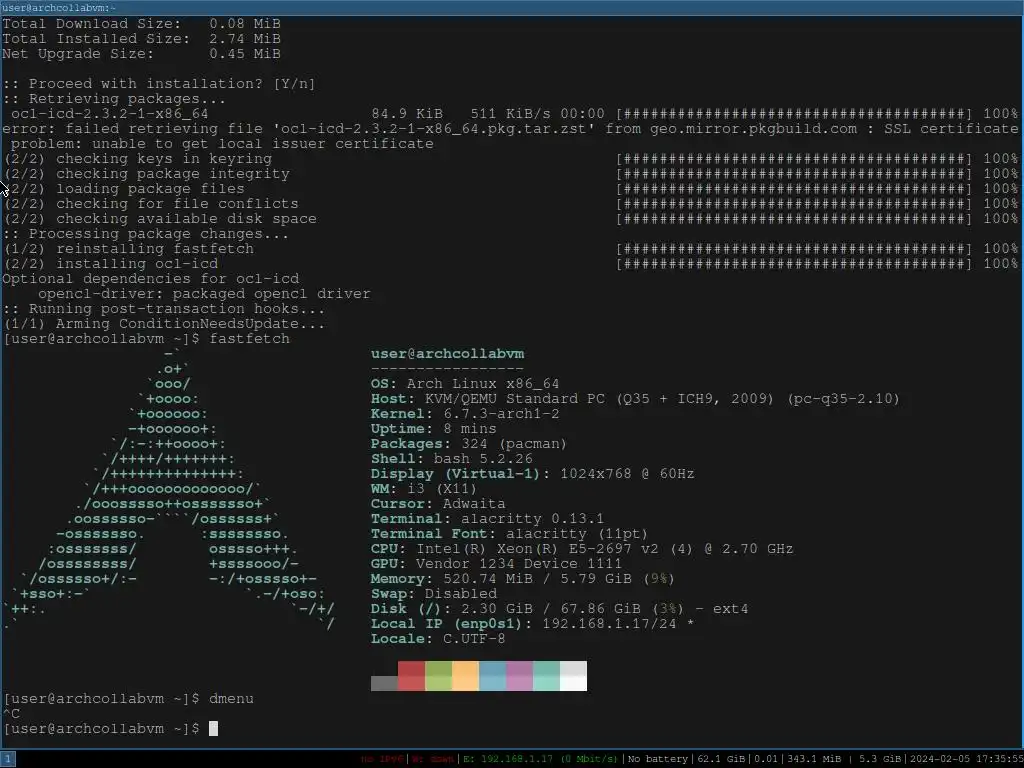1024x768 pixels.
Task: Click the 'Uptime: 8 mins' line
Action: [x=434, y=429]
